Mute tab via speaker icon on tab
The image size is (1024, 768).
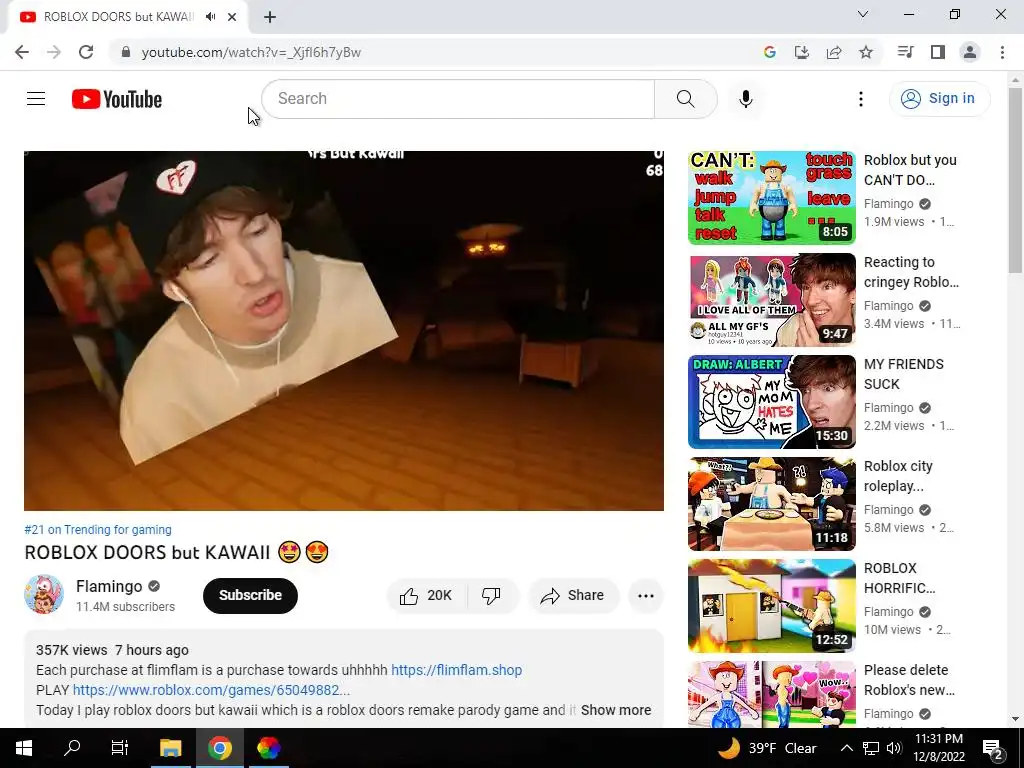pyautogui.click(x=210, y=17)
